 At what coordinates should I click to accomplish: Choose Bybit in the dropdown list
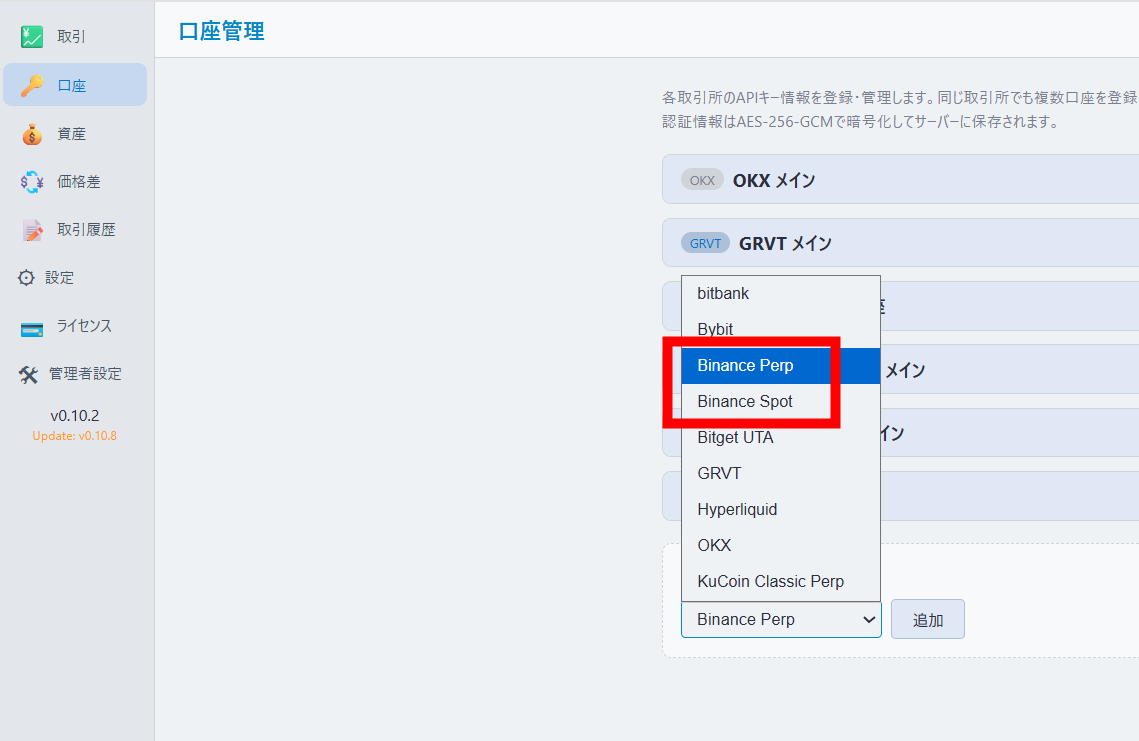(715, 330)
